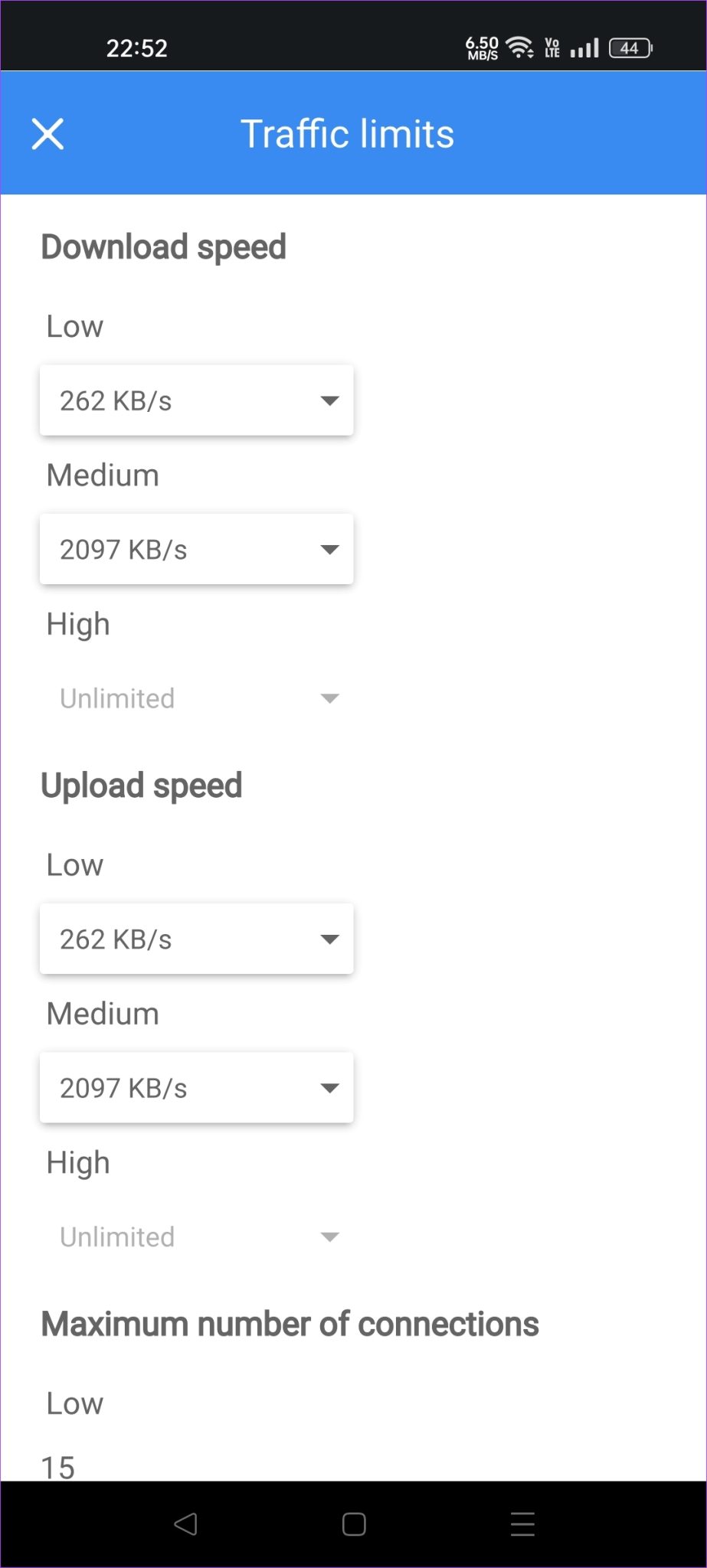Tap the Upload speed section heading

(142, 786)
